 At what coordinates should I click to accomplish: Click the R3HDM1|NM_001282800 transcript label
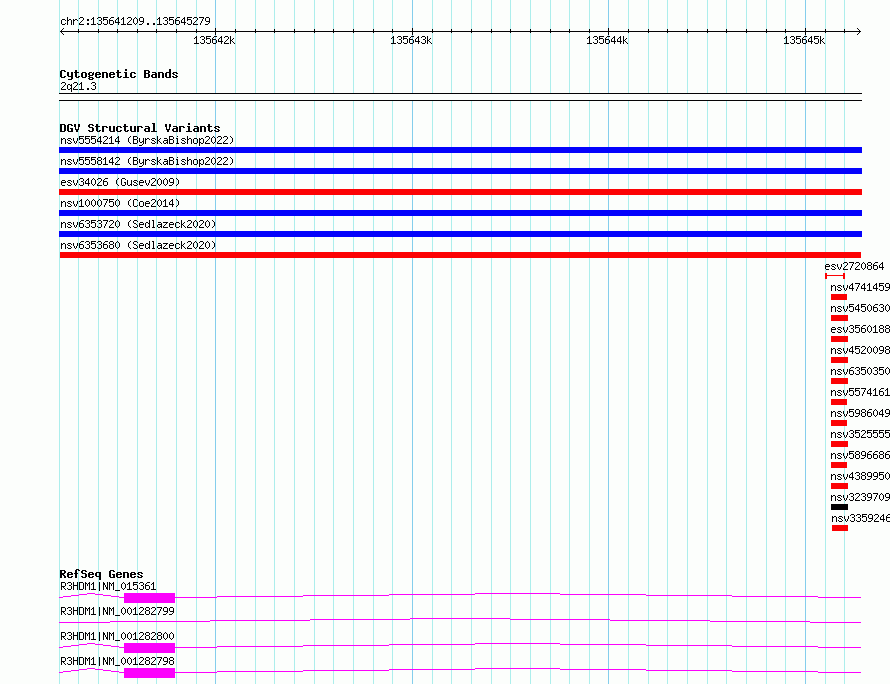click(x=117, y=636)
